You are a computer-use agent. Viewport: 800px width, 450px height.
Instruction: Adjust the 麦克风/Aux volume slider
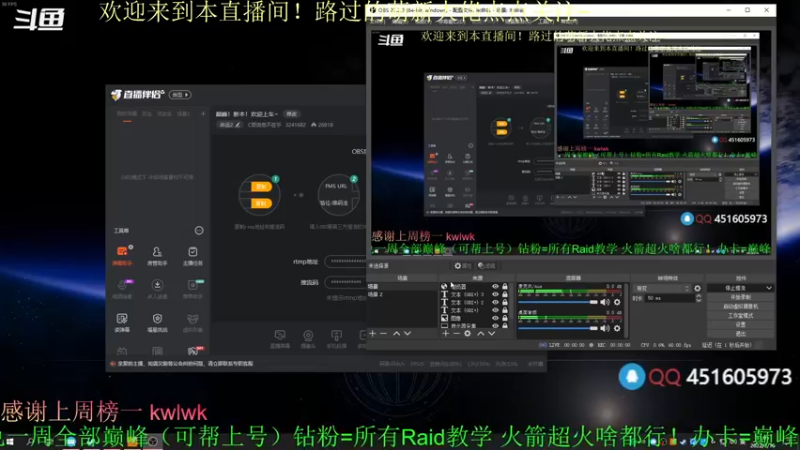[x=558, y=302]
